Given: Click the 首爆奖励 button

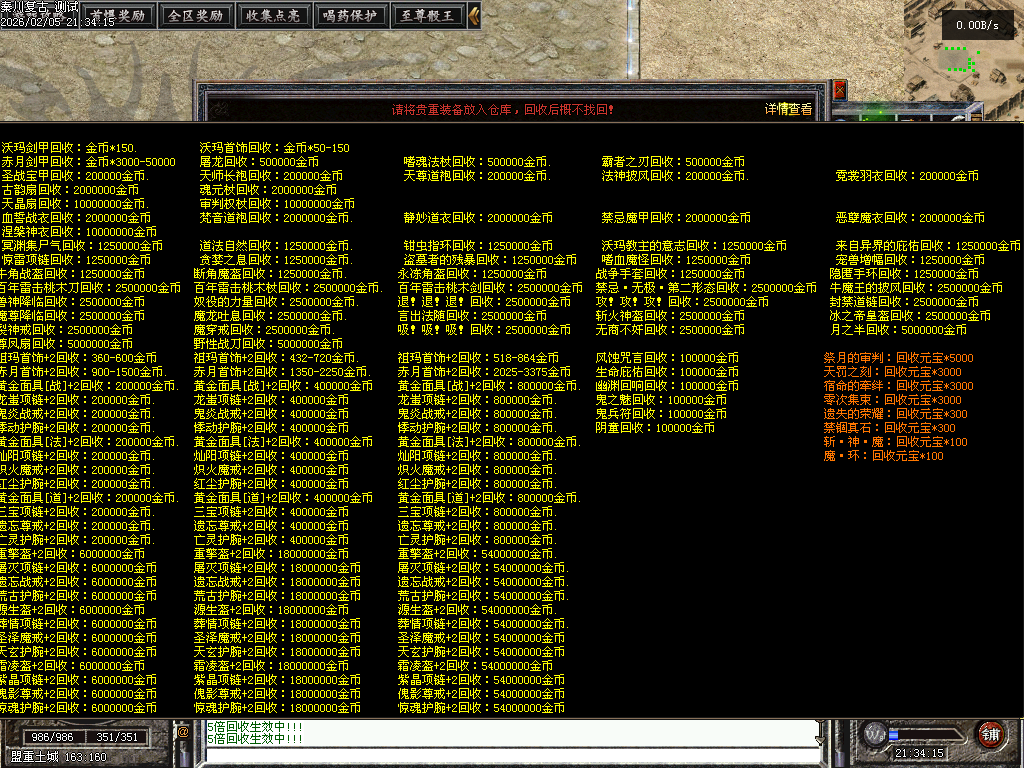Looking at the screenshot, I should tap(117, 16).
